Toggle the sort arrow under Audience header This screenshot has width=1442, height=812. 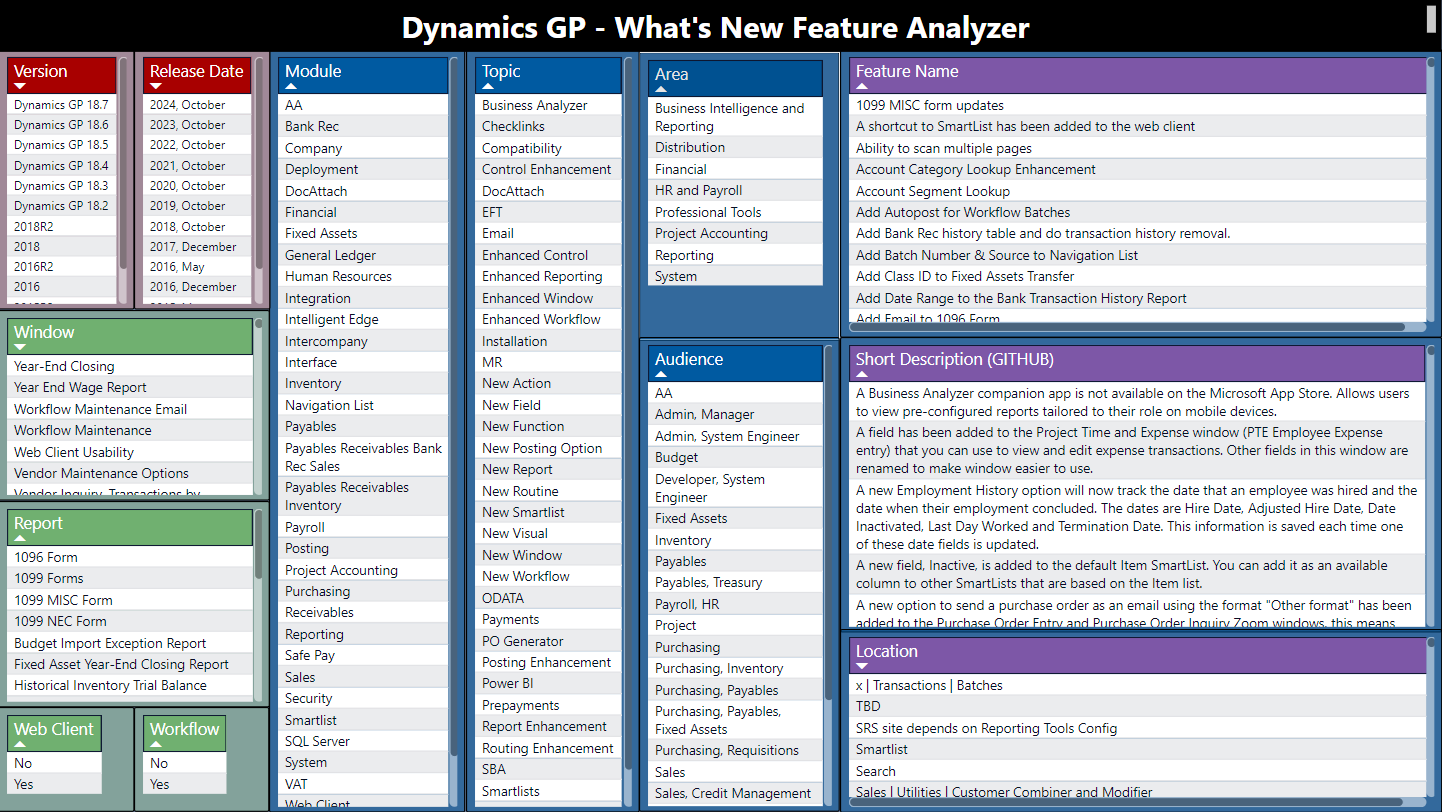(x=661, y=374)
